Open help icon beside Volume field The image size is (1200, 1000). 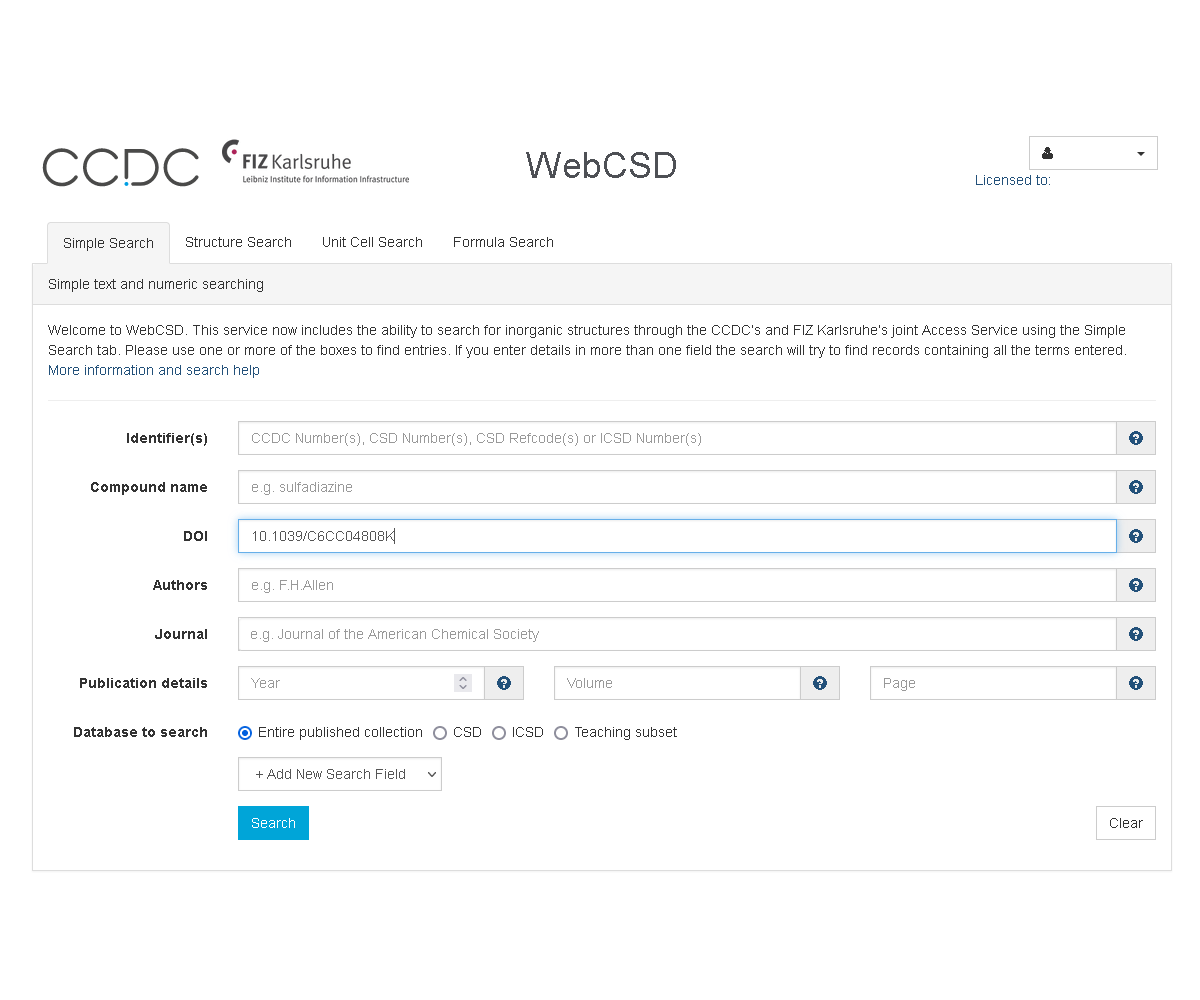tap(820, 683)
